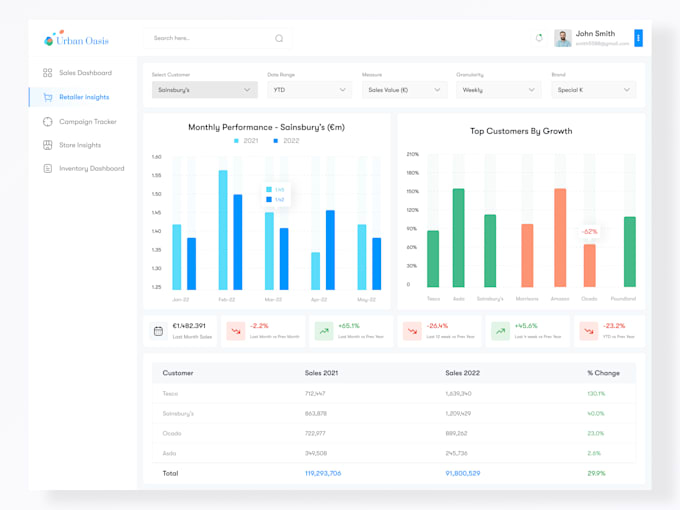Click the 130.1% change value for Tesco
Viewport: 680px width, 510px height.
(x=596, y=393)
